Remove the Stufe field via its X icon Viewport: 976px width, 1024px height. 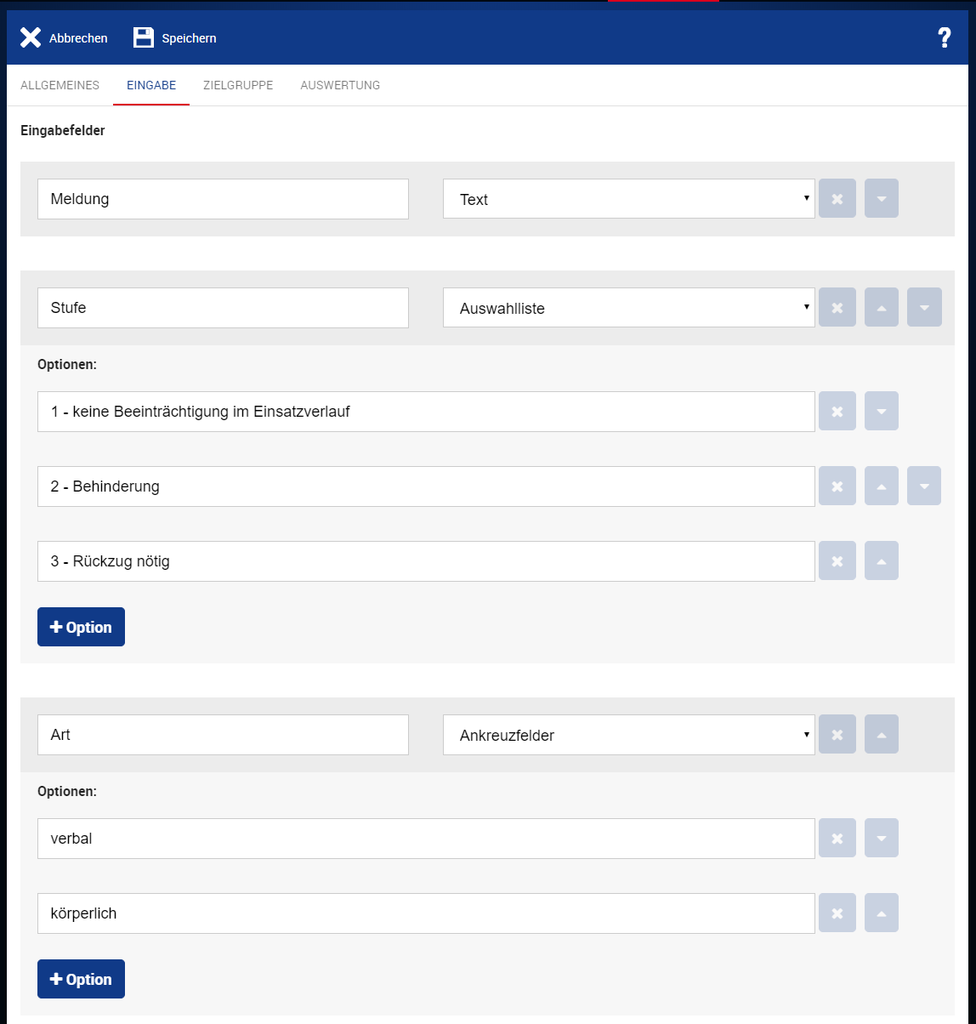click(x=837, y=307)
